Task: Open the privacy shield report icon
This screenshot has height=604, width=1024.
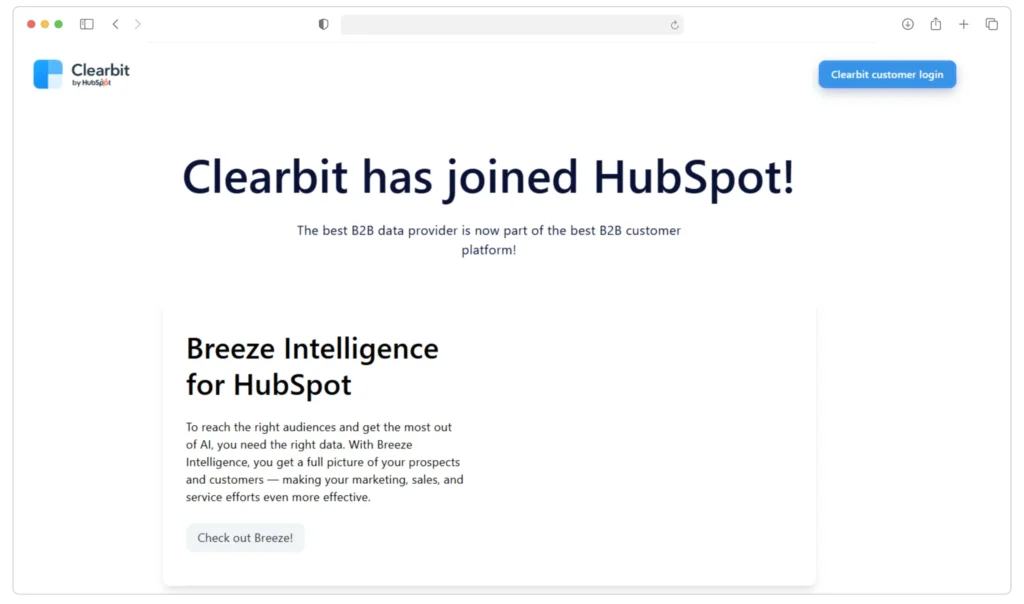Action: click(x=323, y=24)
